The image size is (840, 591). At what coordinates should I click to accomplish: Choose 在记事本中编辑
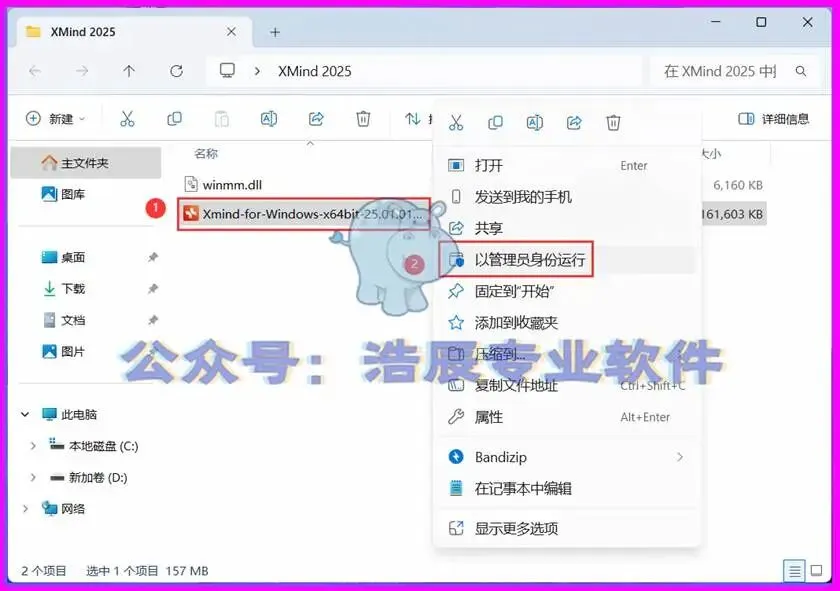567,488
